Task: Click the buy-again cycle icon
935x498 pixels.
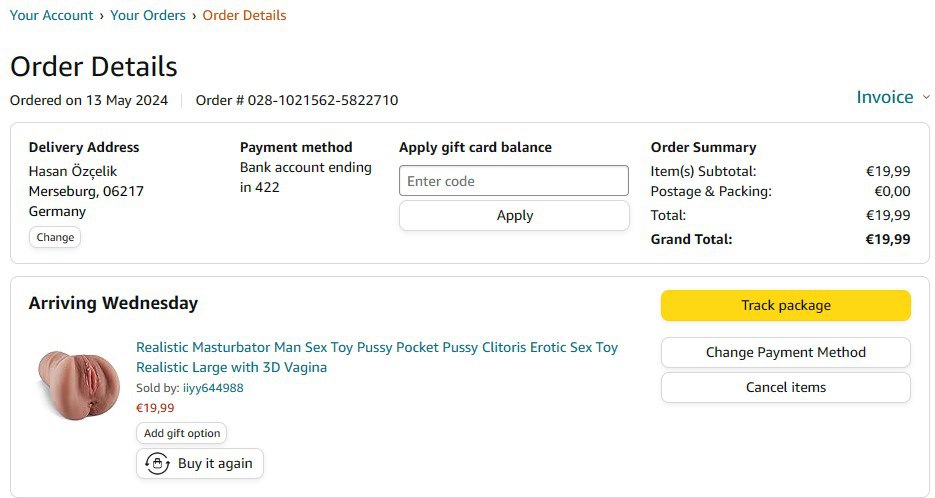Action: [x=157, y=464]
